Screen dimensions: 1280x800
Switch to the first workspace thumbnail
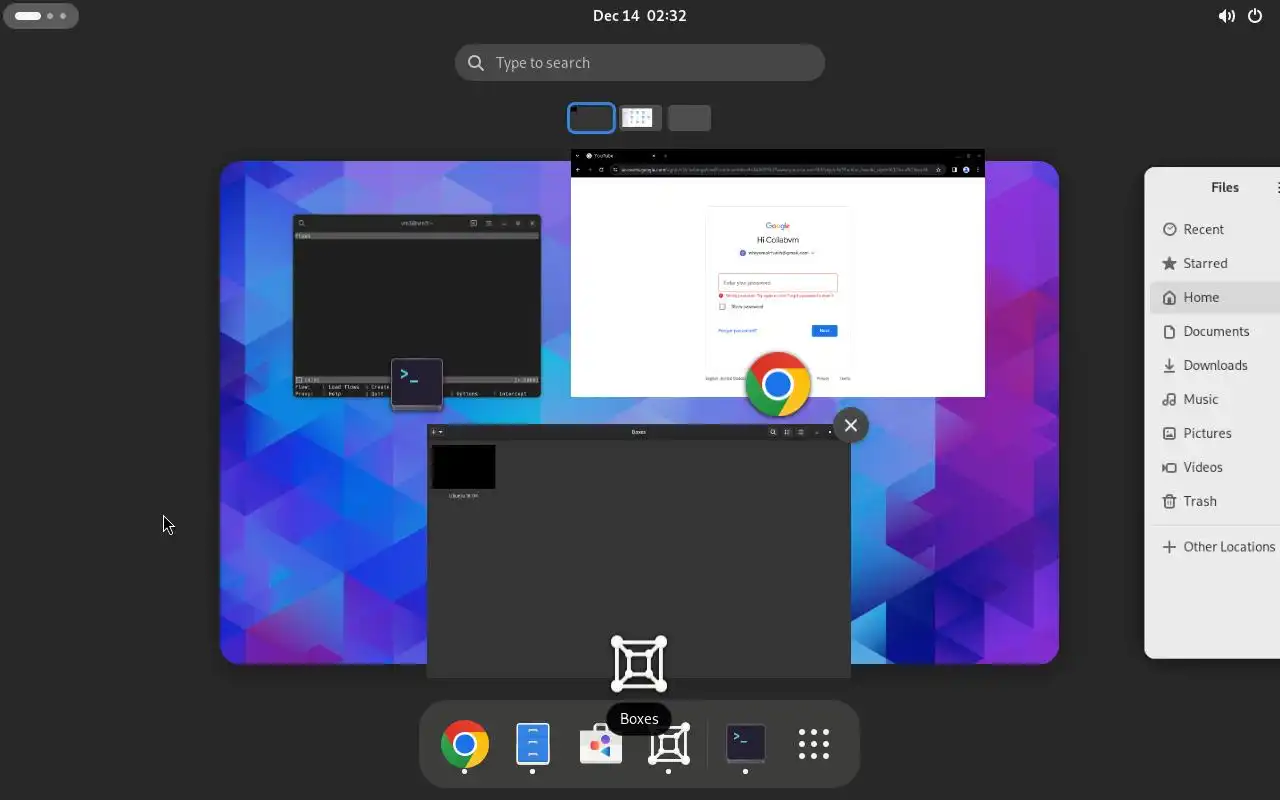click(x=591, y=118)
